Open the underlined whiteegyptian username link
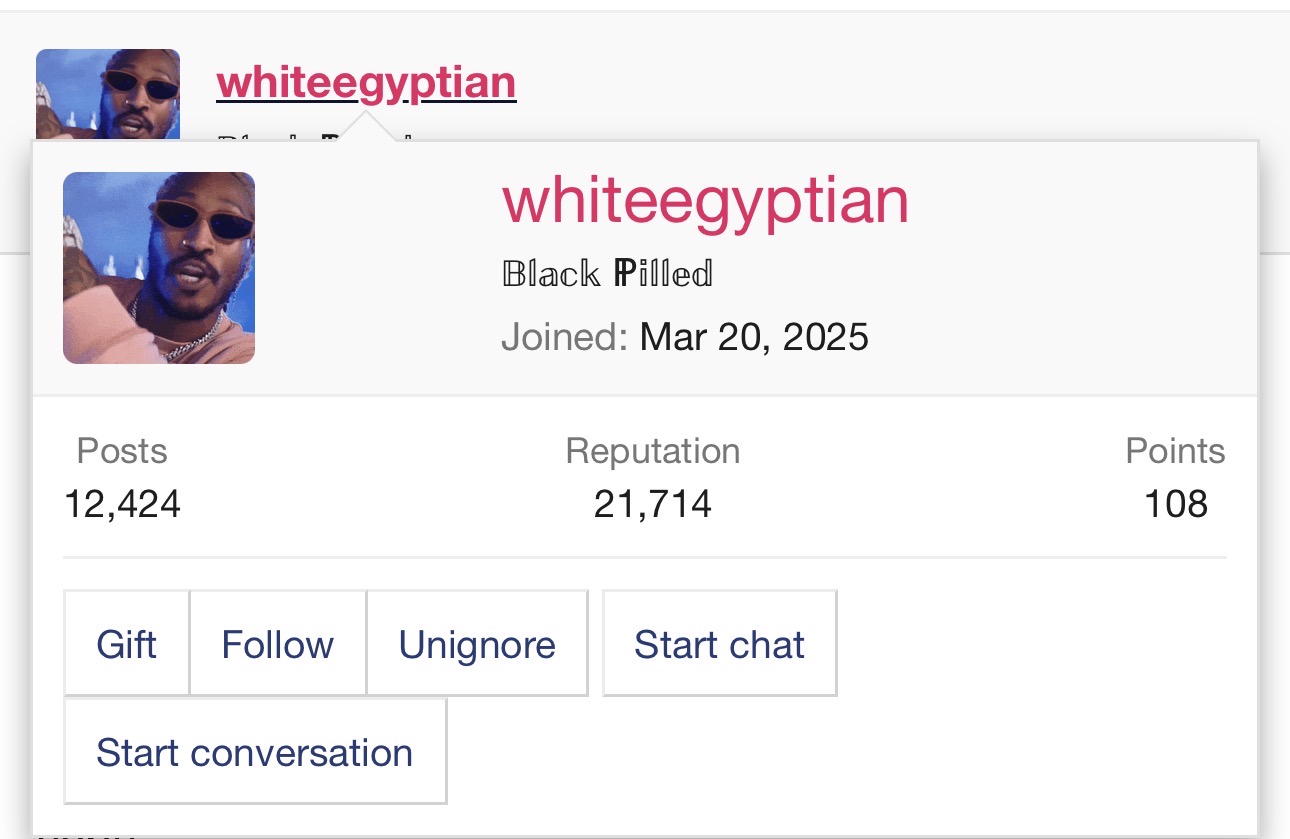 tap(366, 83)
